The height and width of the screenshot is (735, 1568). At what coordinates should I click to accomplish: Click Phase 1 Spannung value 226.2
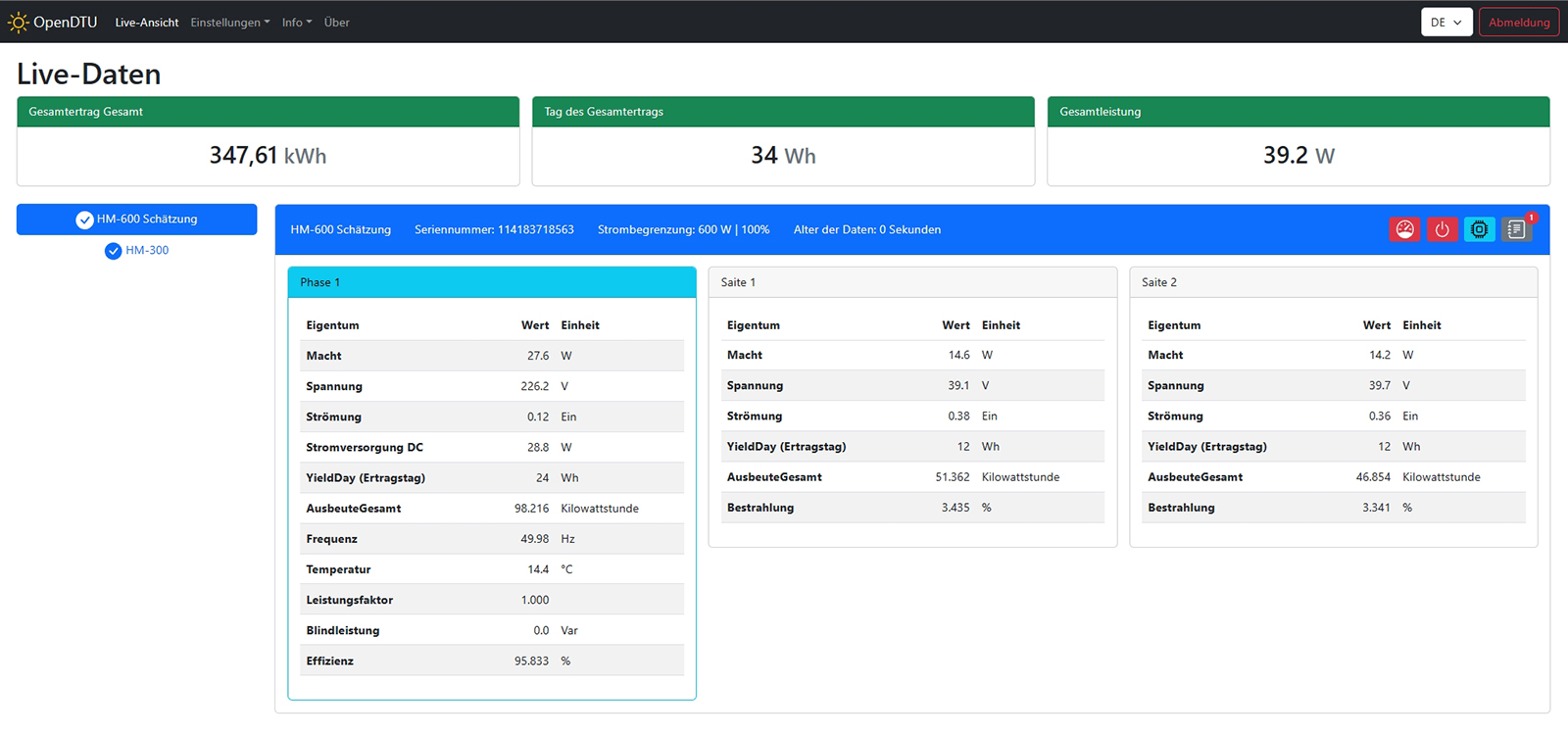pyautogui.click(x=535, y=386)
